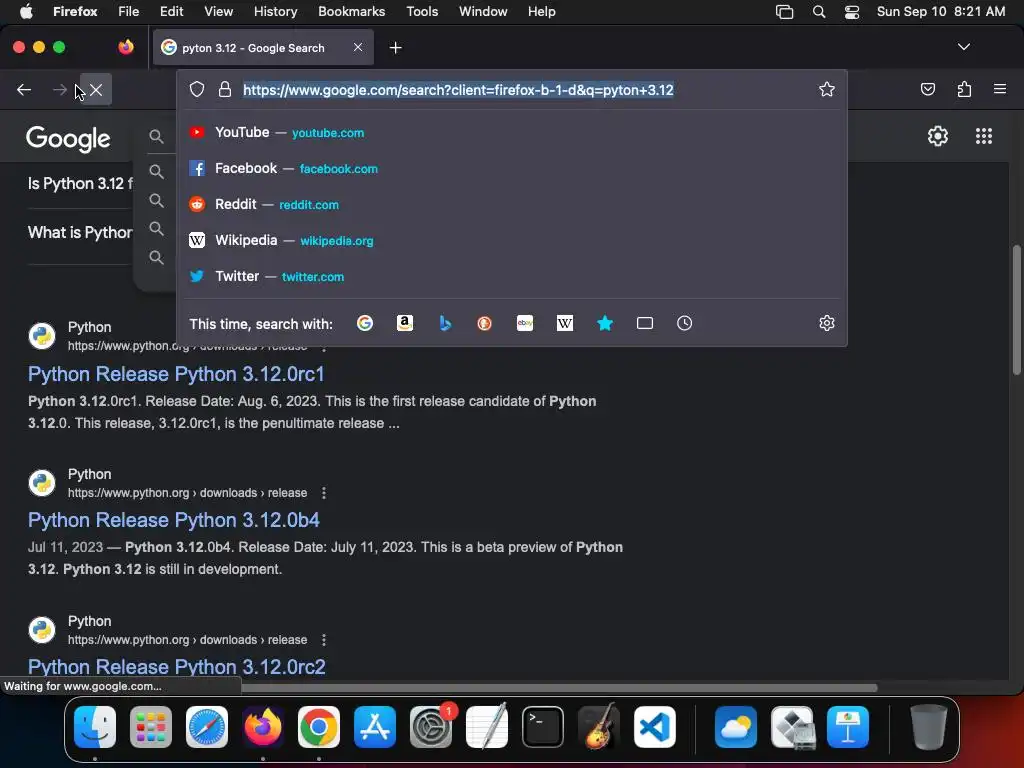Image resolution: width=1024 pixels, height=768 pixels.
Task: Stop loading the page with X button
Action: point(96,89)
